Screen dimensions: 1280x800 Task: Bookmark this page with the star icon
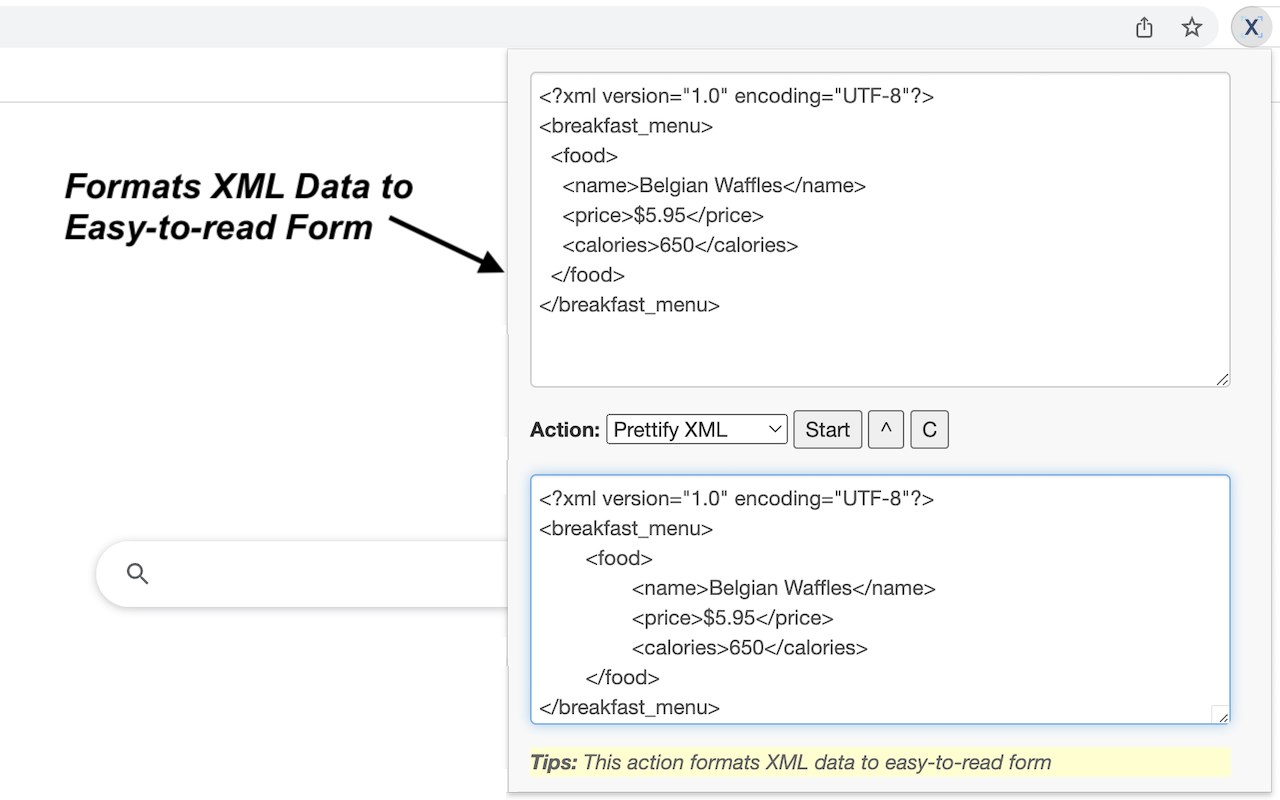(x=1191, y=28)
